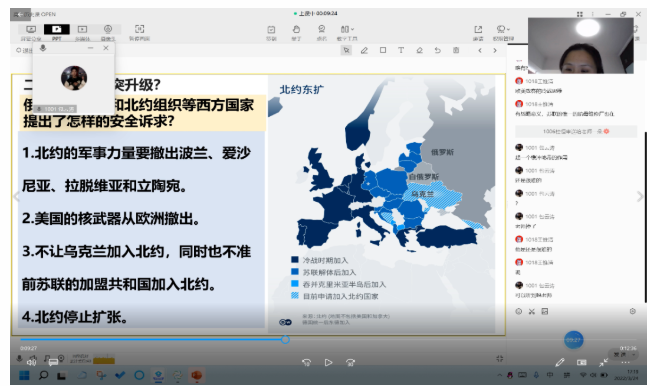Go to next slide using right chevron

[x=495, y=51]
